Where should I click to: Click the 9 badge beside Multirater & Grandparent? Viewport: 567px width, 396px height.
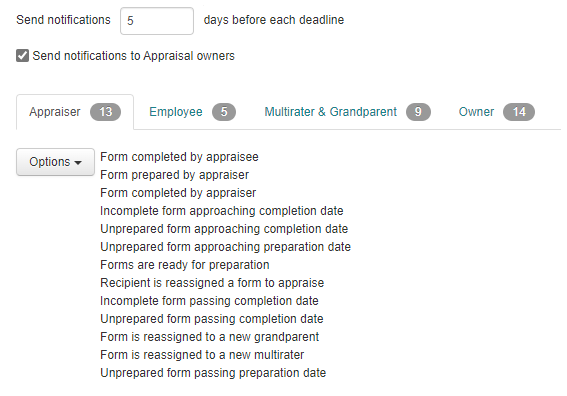pos(418,112)
